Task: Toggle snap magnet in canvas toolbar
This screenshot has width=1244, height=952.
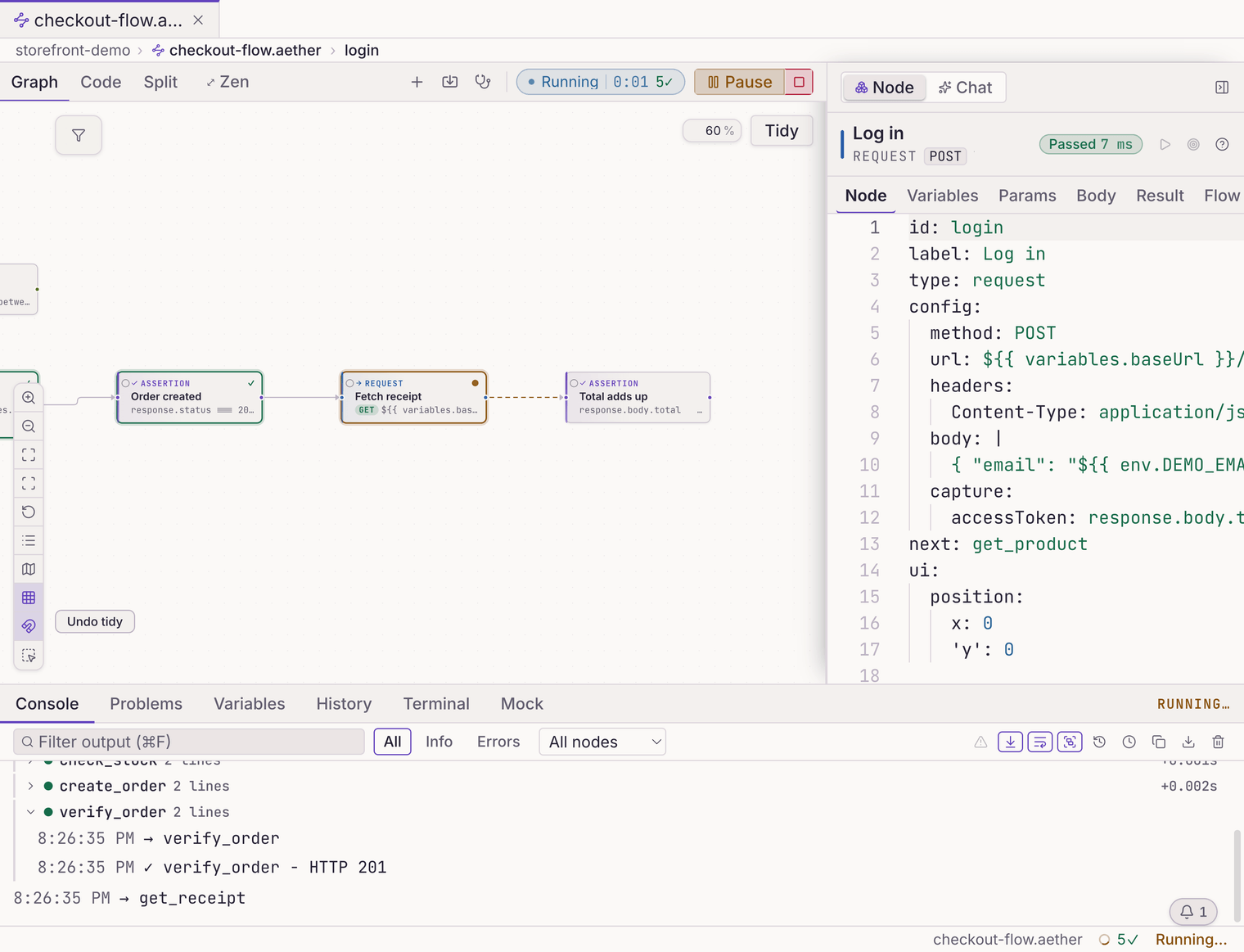Action: coord(29,626)
